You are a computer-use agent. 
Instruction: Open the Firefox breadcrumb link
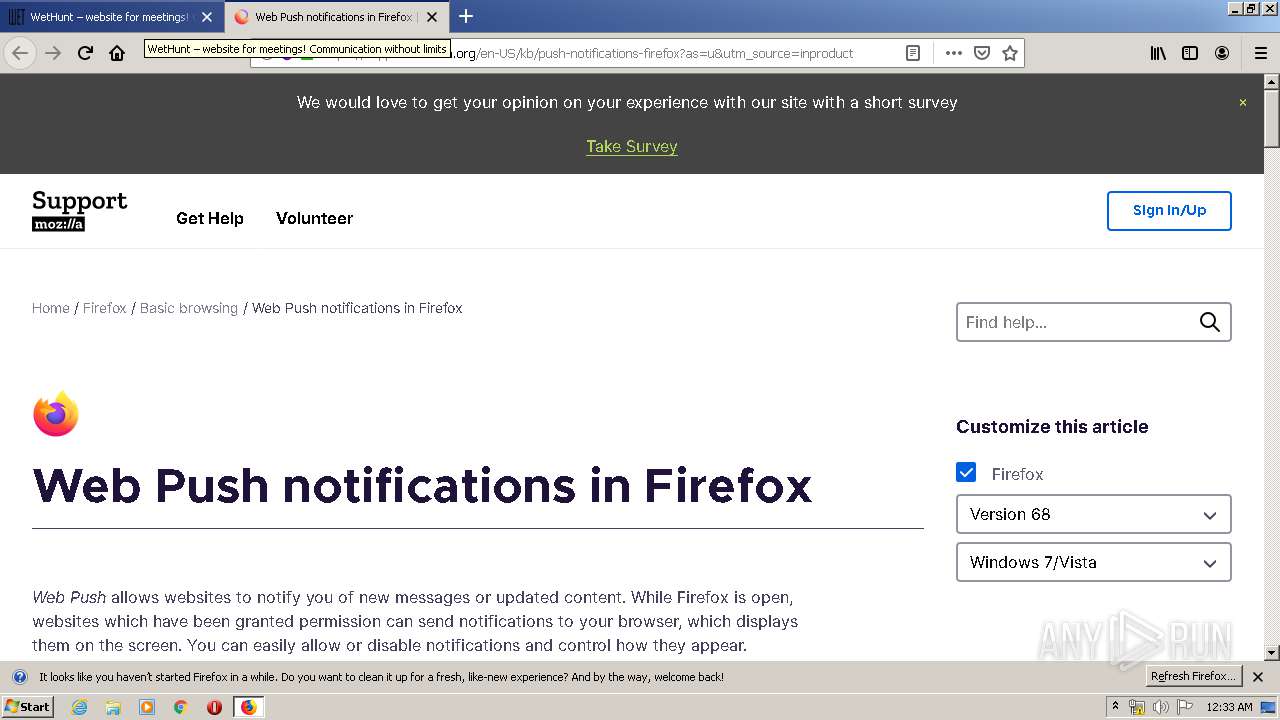pos(105,308)
